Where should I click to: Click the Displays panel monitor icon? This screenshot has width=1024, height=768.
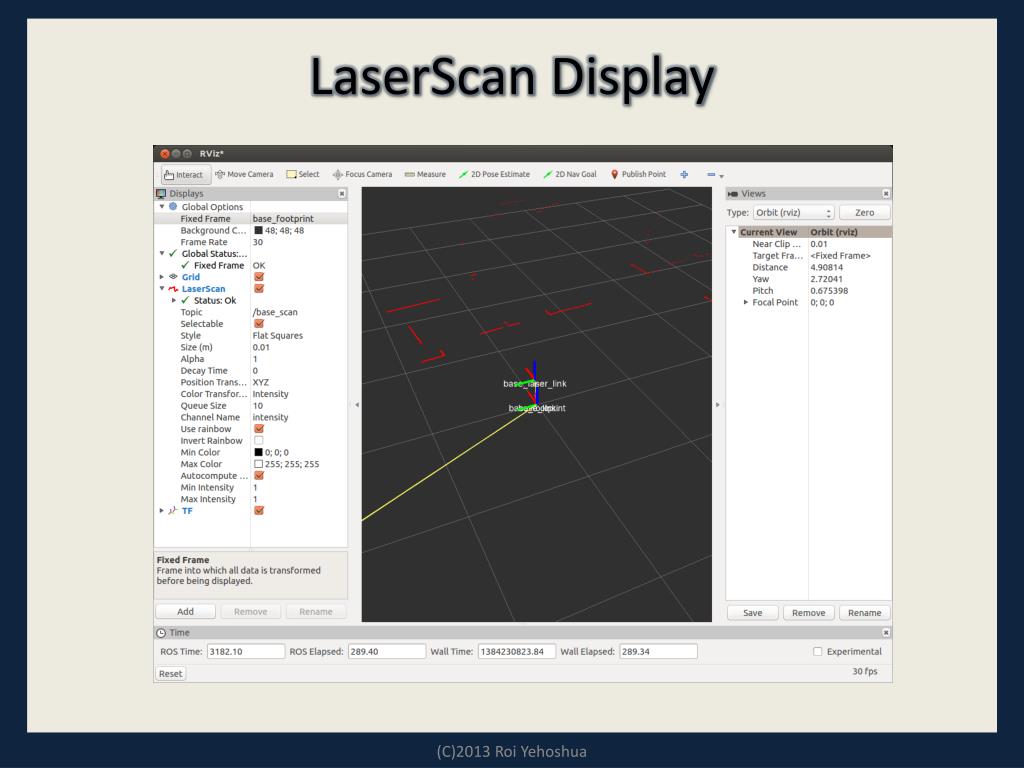click(161, 193)
